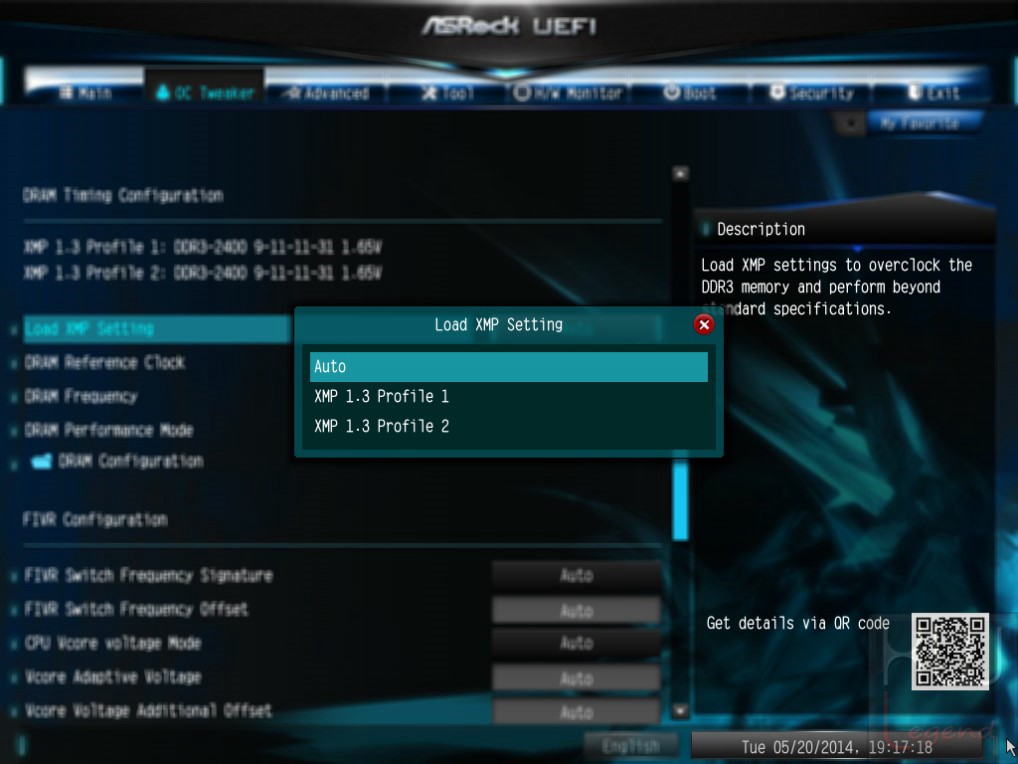Click the scroll up arrow
The image size is (1018, 764).
pos(680,173)
